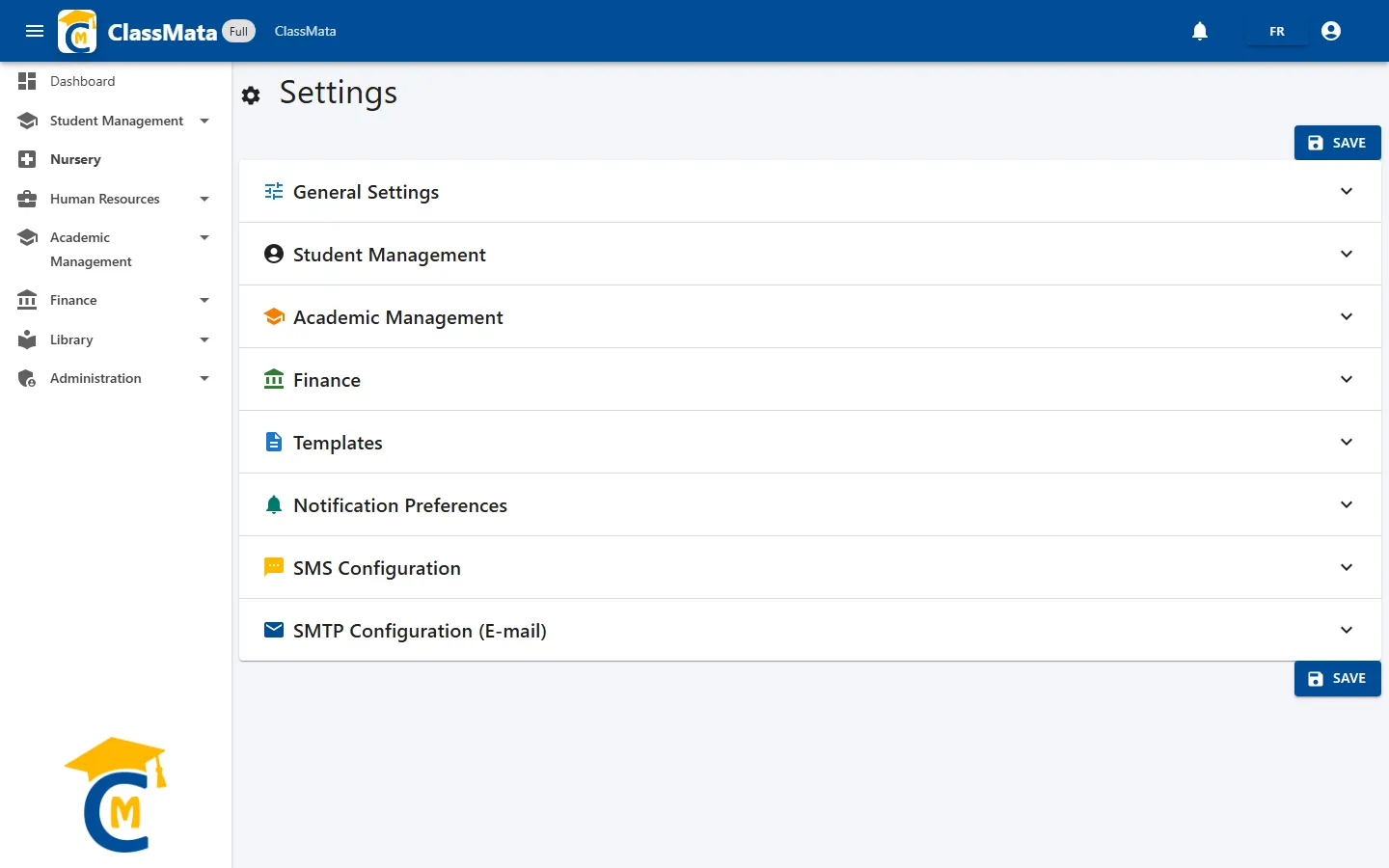
Task: Click the Dashboard sidebar icon
Action: coord(27,81)
